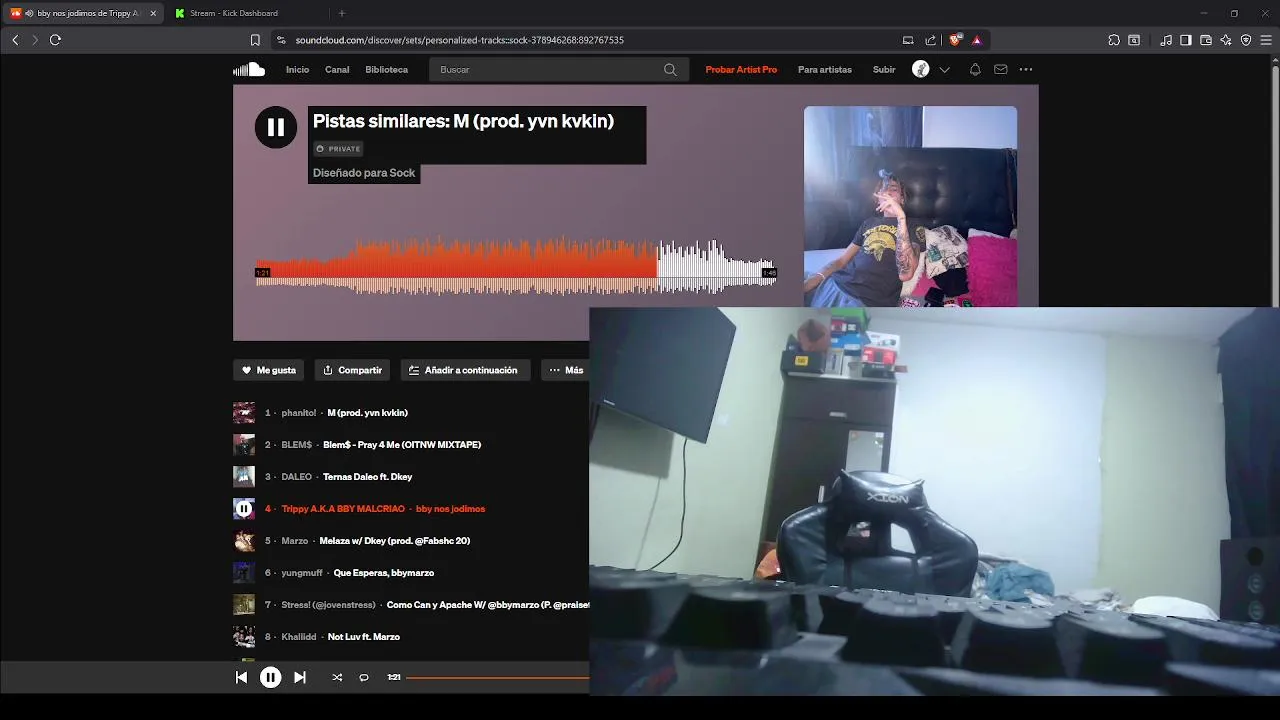1280x720 pixels.
Task: Open artist phanitol link
Action: click(x=298, y=412)
